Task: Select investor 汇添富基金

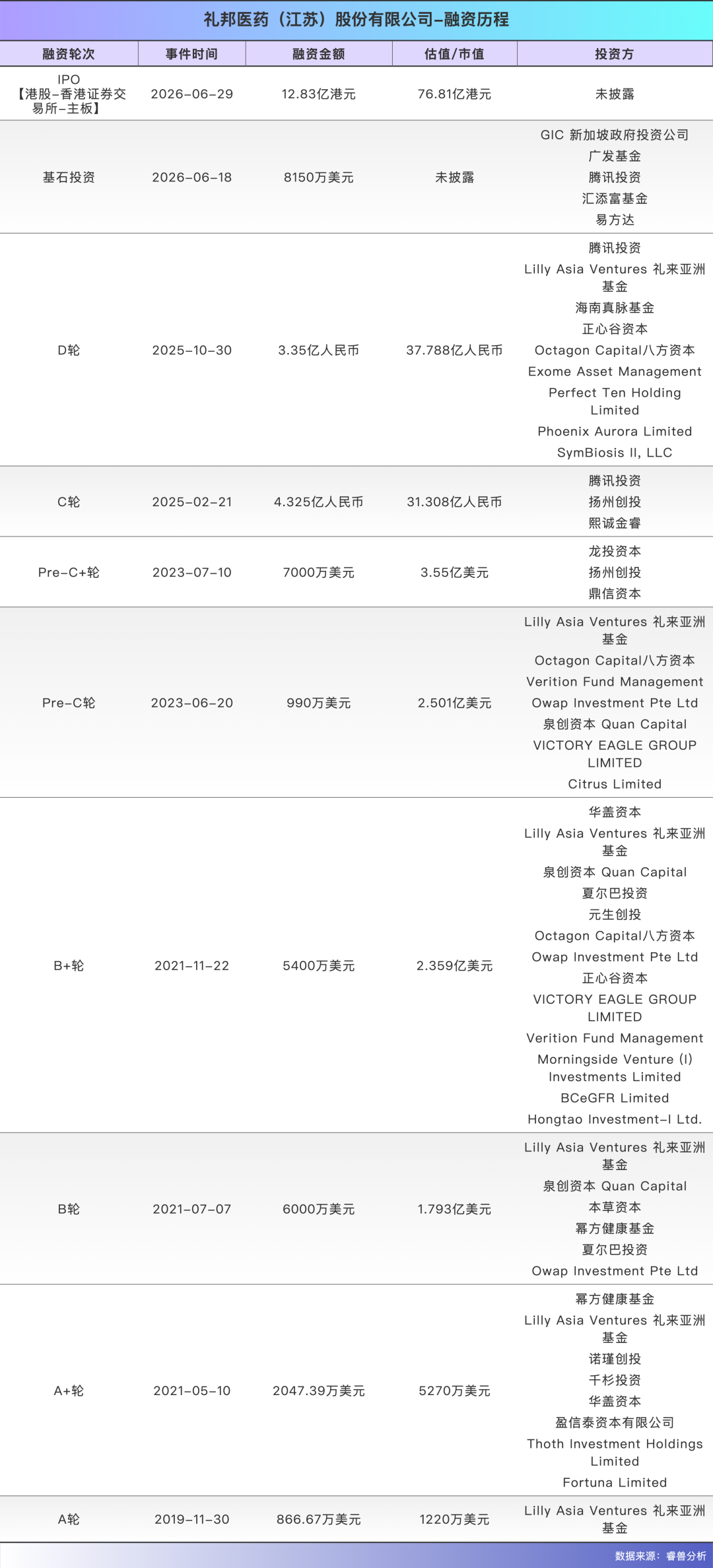Action: (x=615, y=199)
